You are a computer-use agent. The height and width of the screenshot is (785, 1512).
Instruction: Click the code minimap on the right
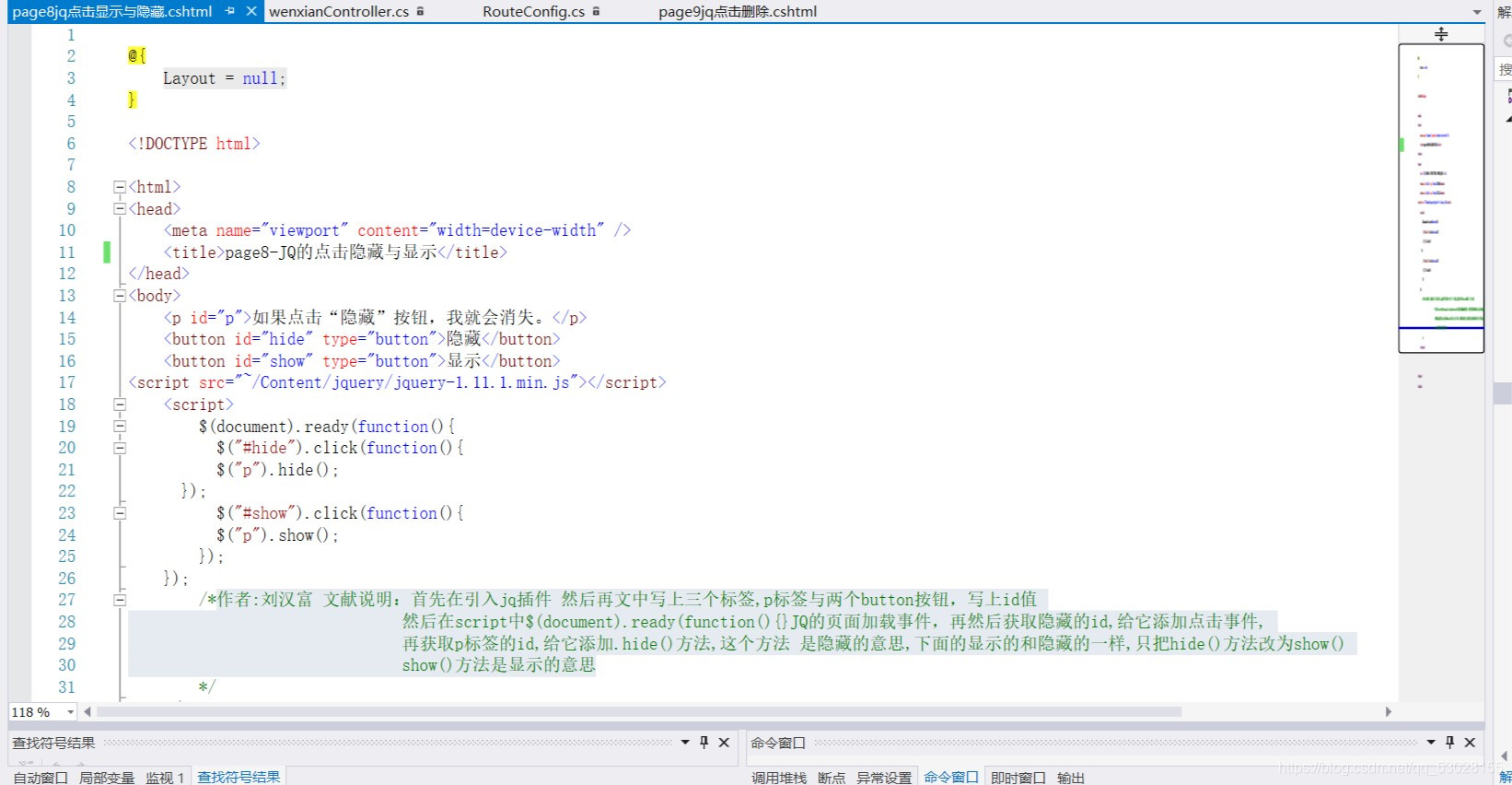click(1441, 198)
